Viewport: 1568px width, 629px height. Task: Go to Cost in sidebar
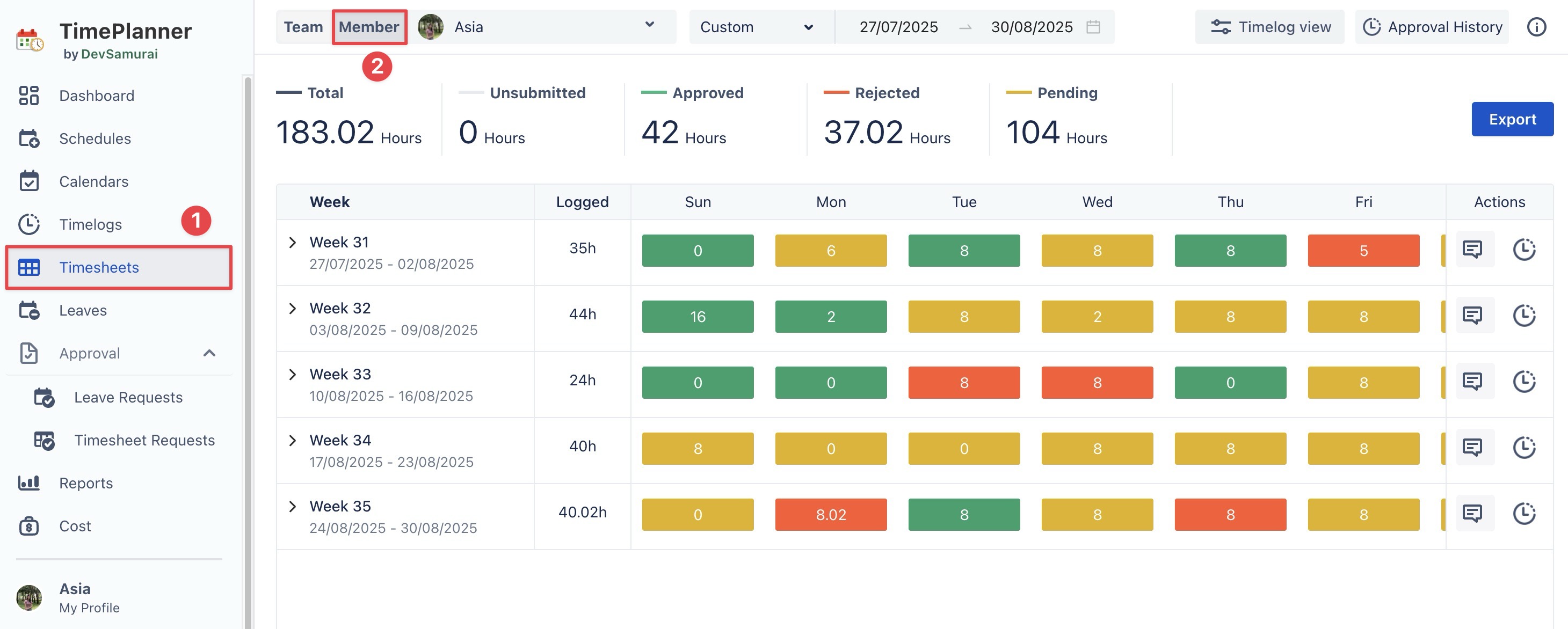pos(75,526)
